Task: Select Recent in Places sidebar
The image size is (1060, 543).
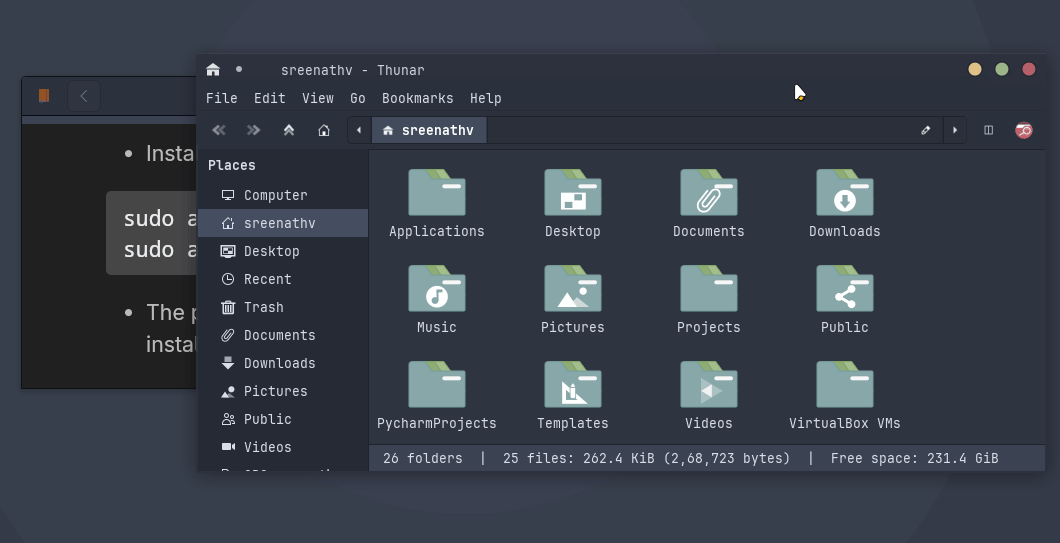Action: click(267, 279)
